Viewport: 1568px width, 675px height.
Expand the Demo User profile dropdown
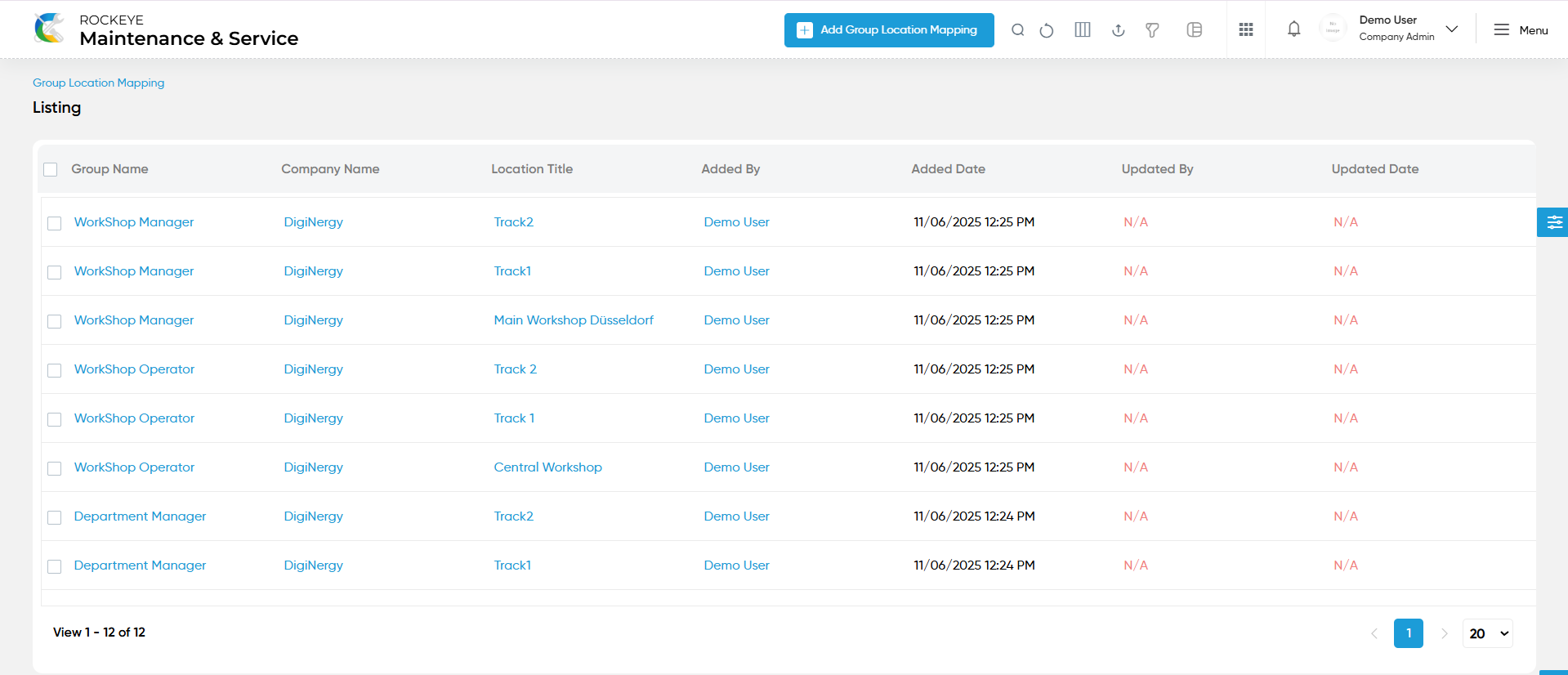pos(1452,29)
